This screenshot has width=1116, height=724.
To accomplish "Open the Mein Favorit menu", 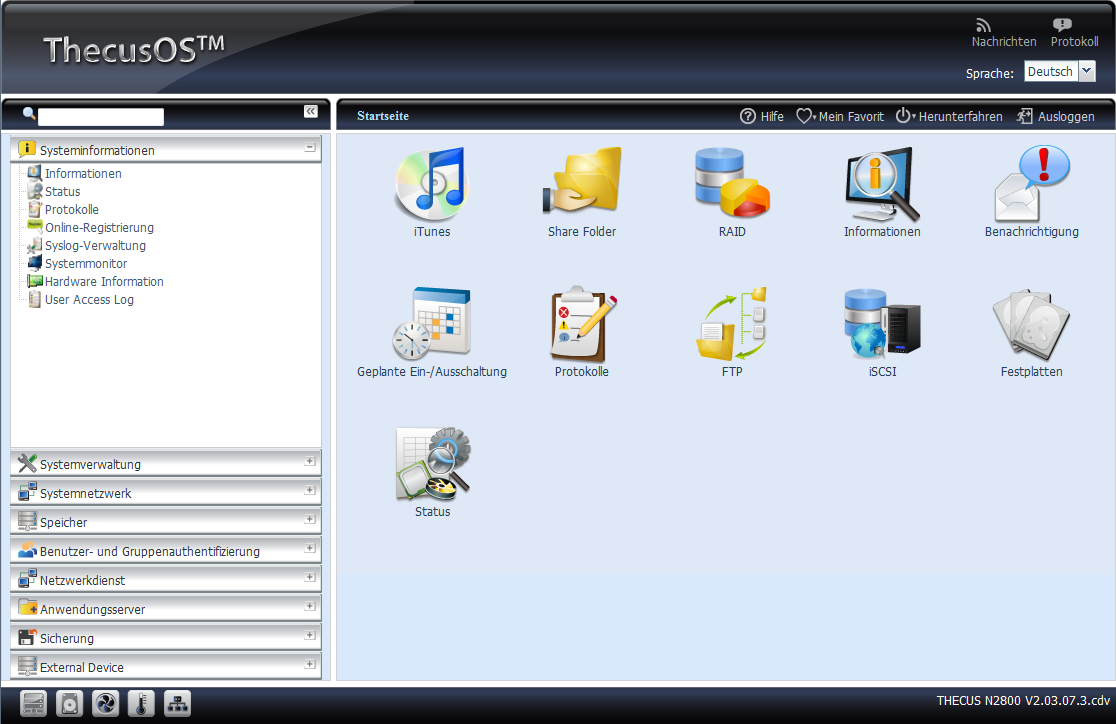I will coord(840,116).
